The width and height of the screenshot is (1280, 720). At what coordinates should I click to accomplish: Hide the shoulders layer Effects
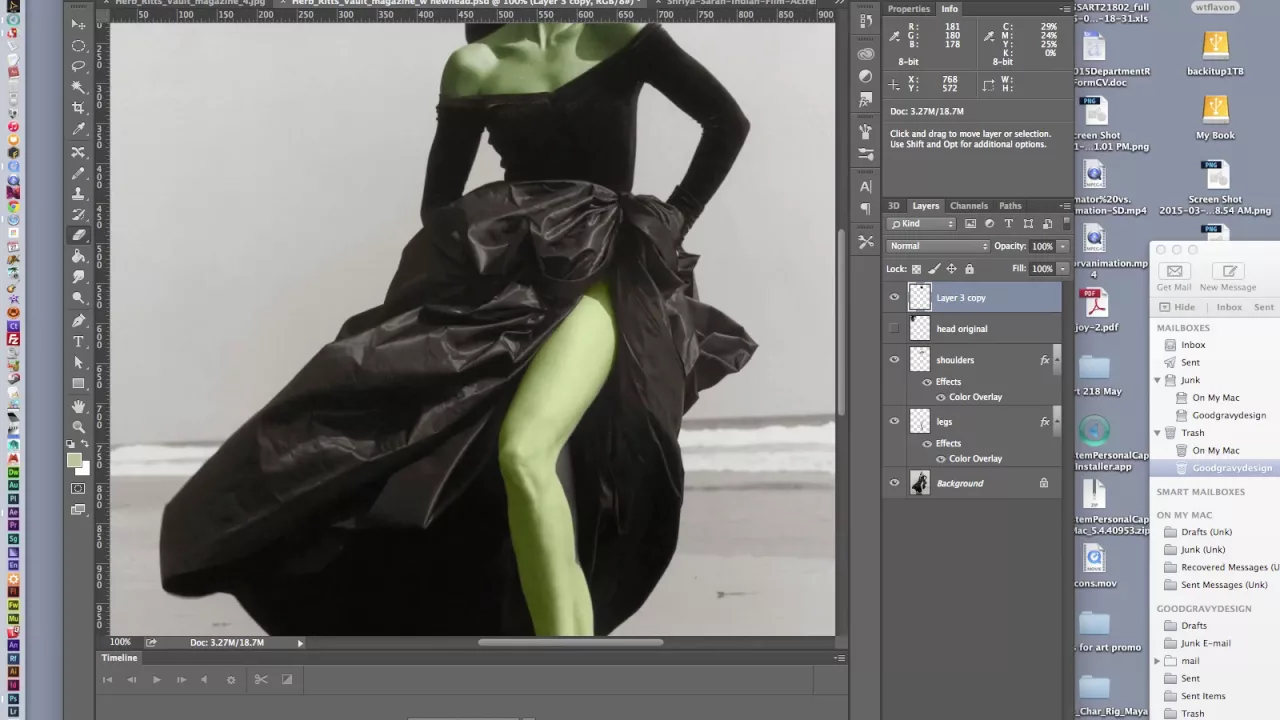point(927,382)
